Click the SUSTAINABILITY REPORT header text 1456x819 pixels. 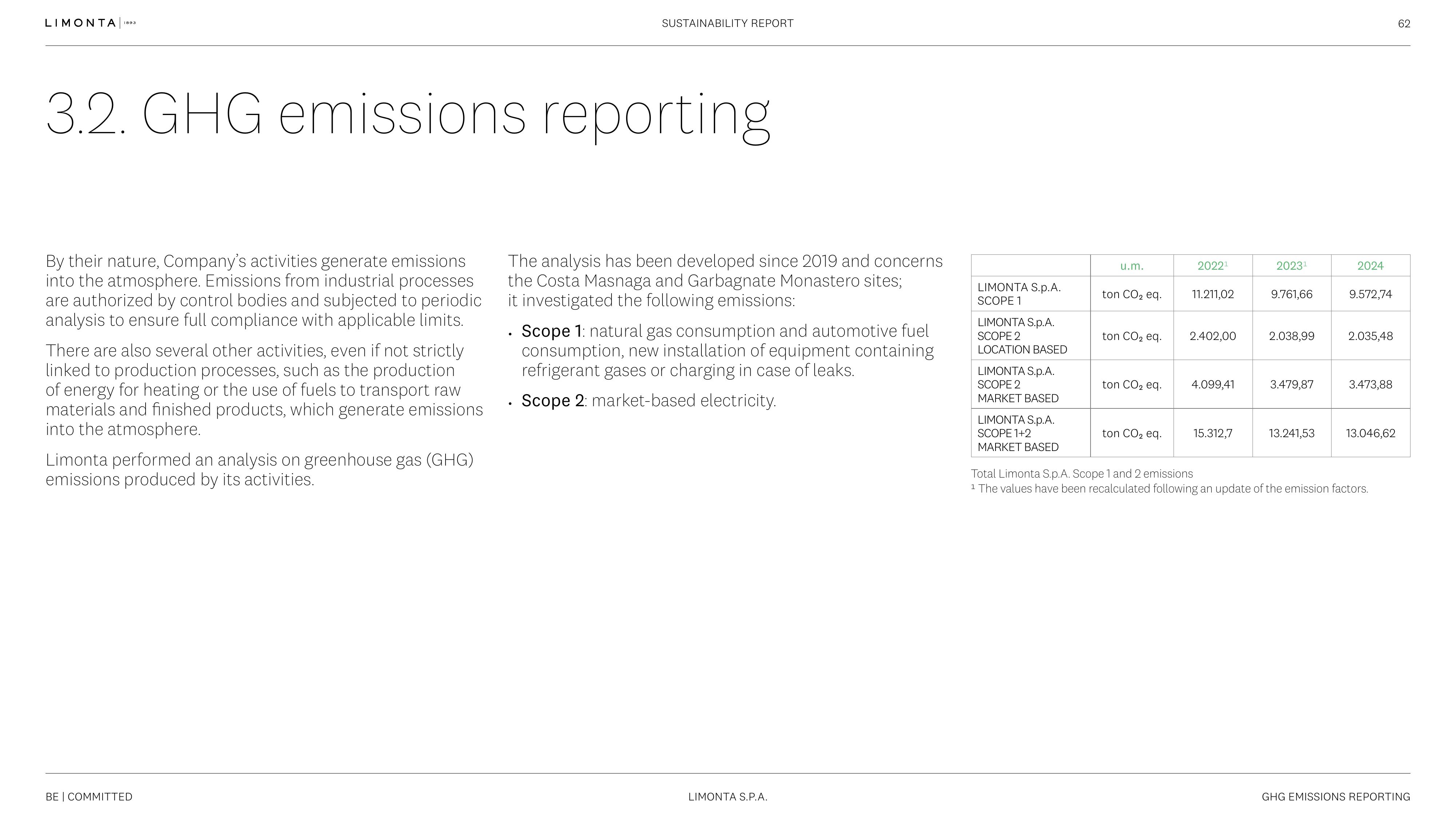point(727,23)
